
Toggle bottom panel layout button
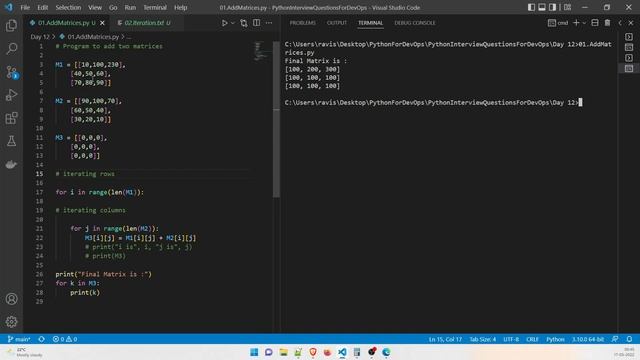542,7
